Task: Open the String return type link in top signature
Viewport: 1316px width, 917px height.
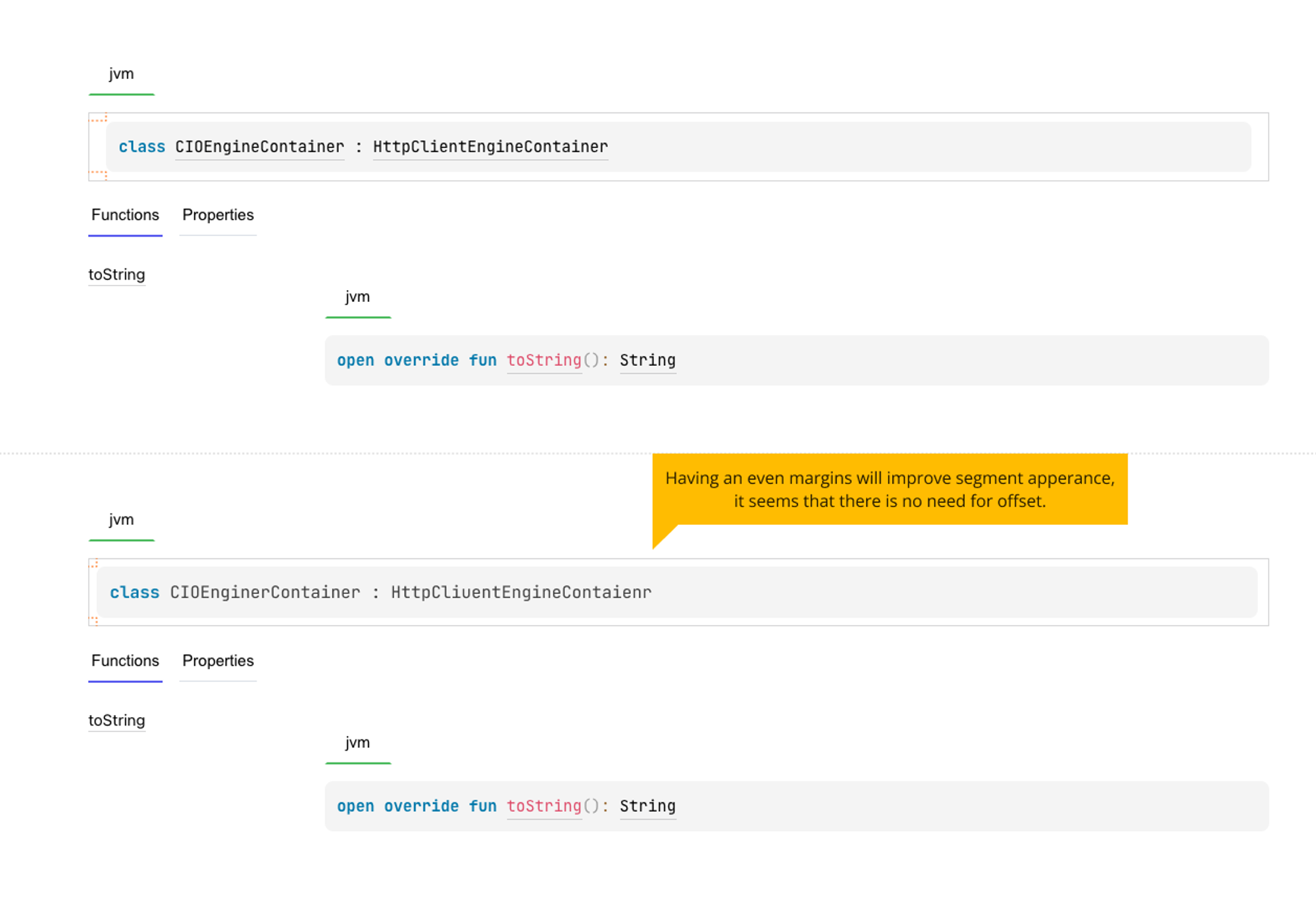Action: point(647,360)
